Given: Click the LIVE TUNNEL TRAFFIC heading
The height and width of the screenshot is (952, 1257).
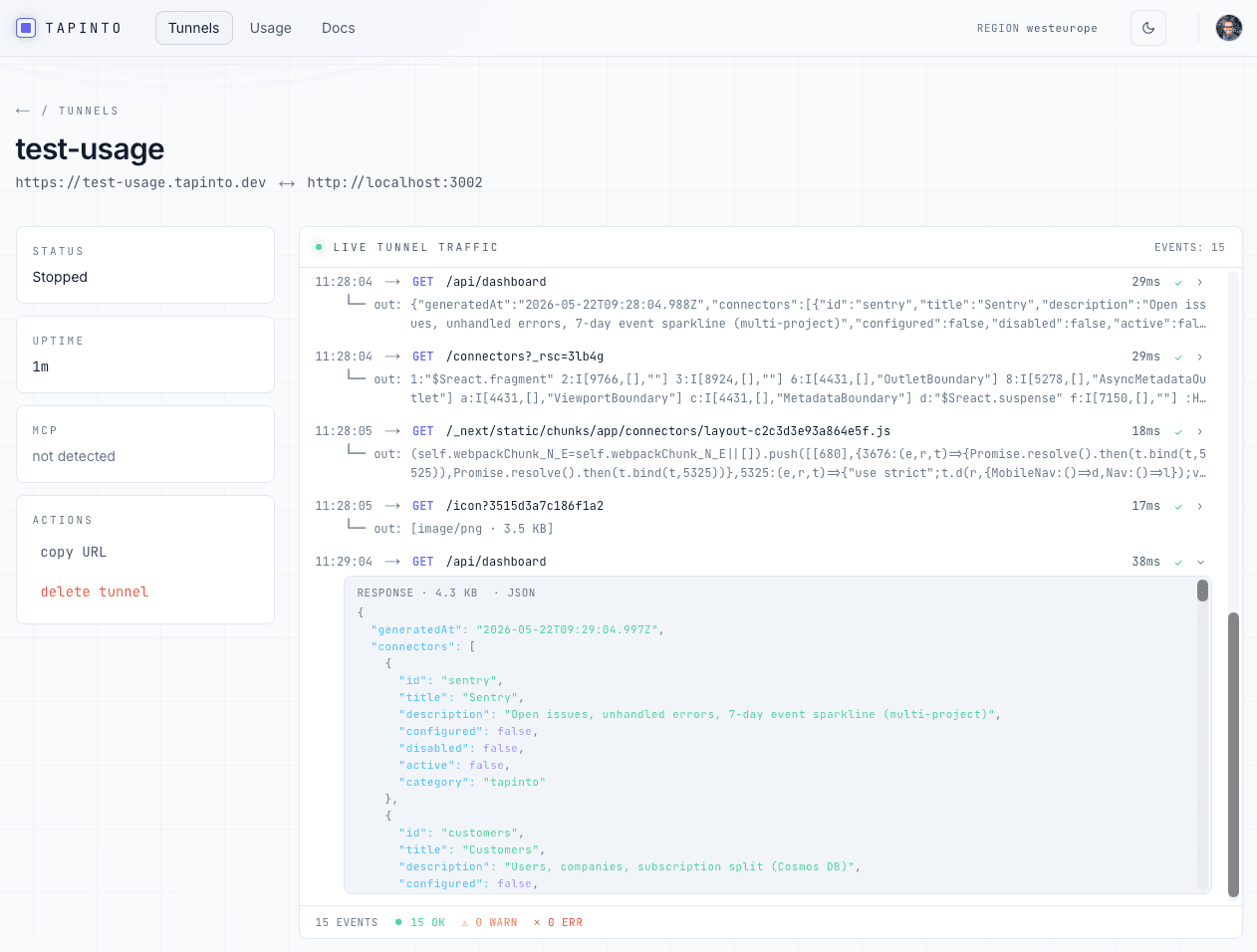Looking at the screenshot, I should coord(415,247).
